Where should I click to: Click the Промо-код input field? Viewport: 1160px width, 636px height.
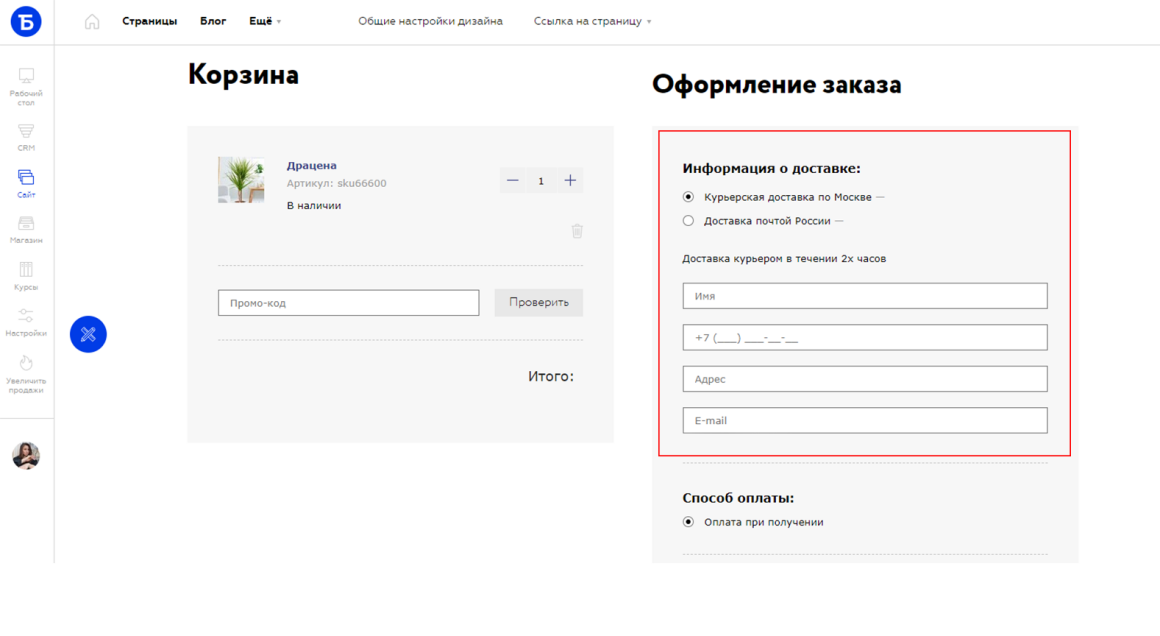348,302
